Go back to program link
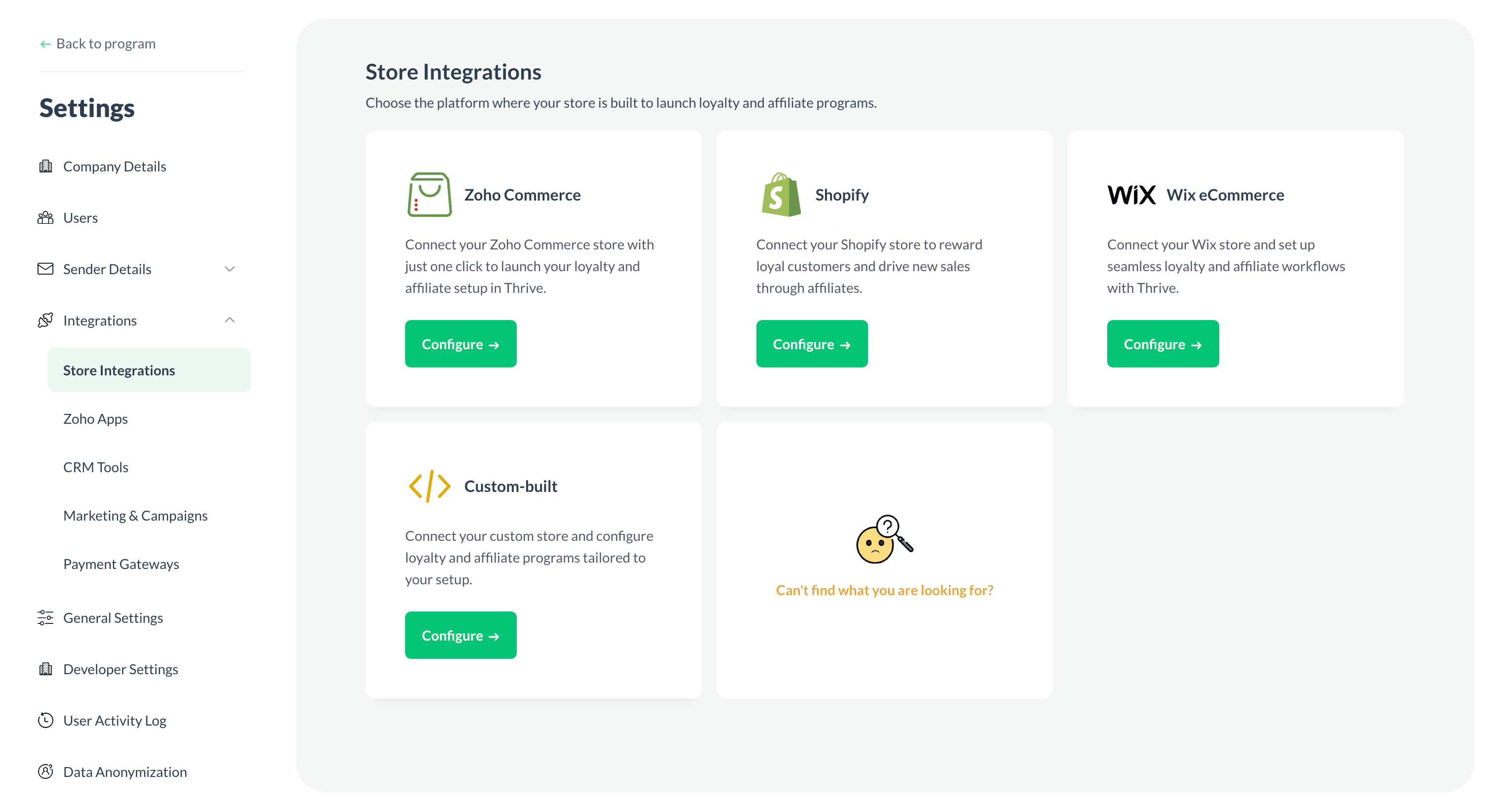This screenshot has height=812, width=1494. [98, 43]
